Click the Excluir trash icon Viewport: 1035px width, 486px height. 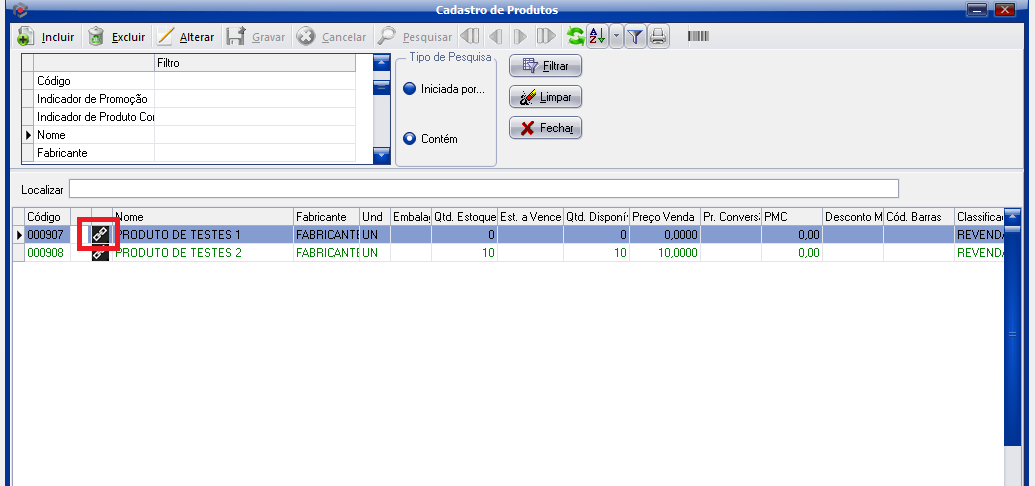(x=96, y=37)
